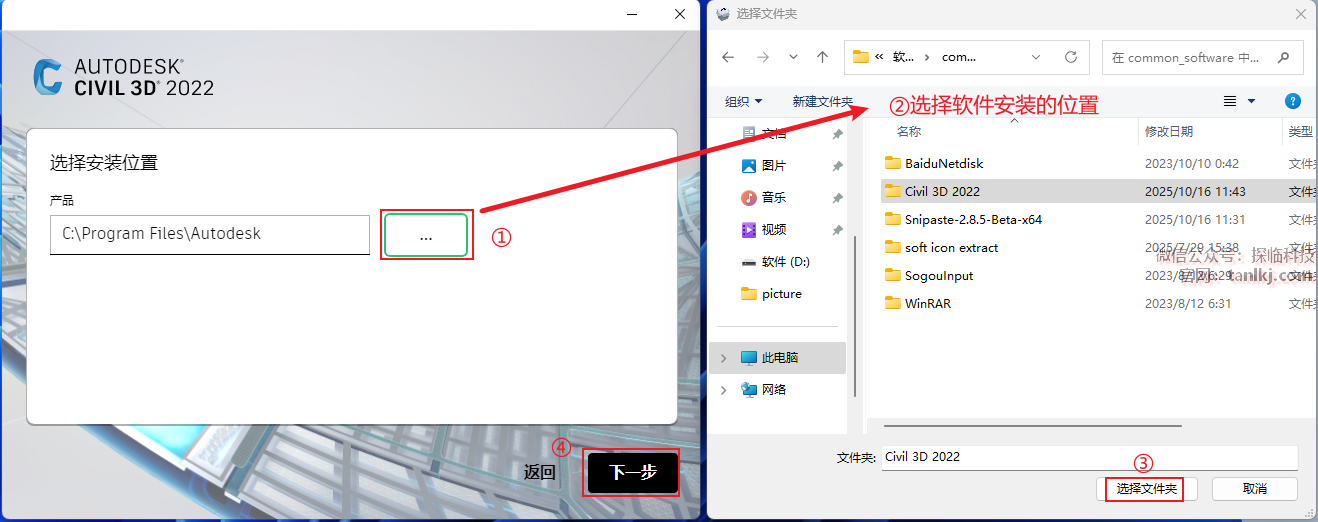The image size is (1318, 522).
Task: Click the browse "..." button in installer
Action: click(426, 235)
